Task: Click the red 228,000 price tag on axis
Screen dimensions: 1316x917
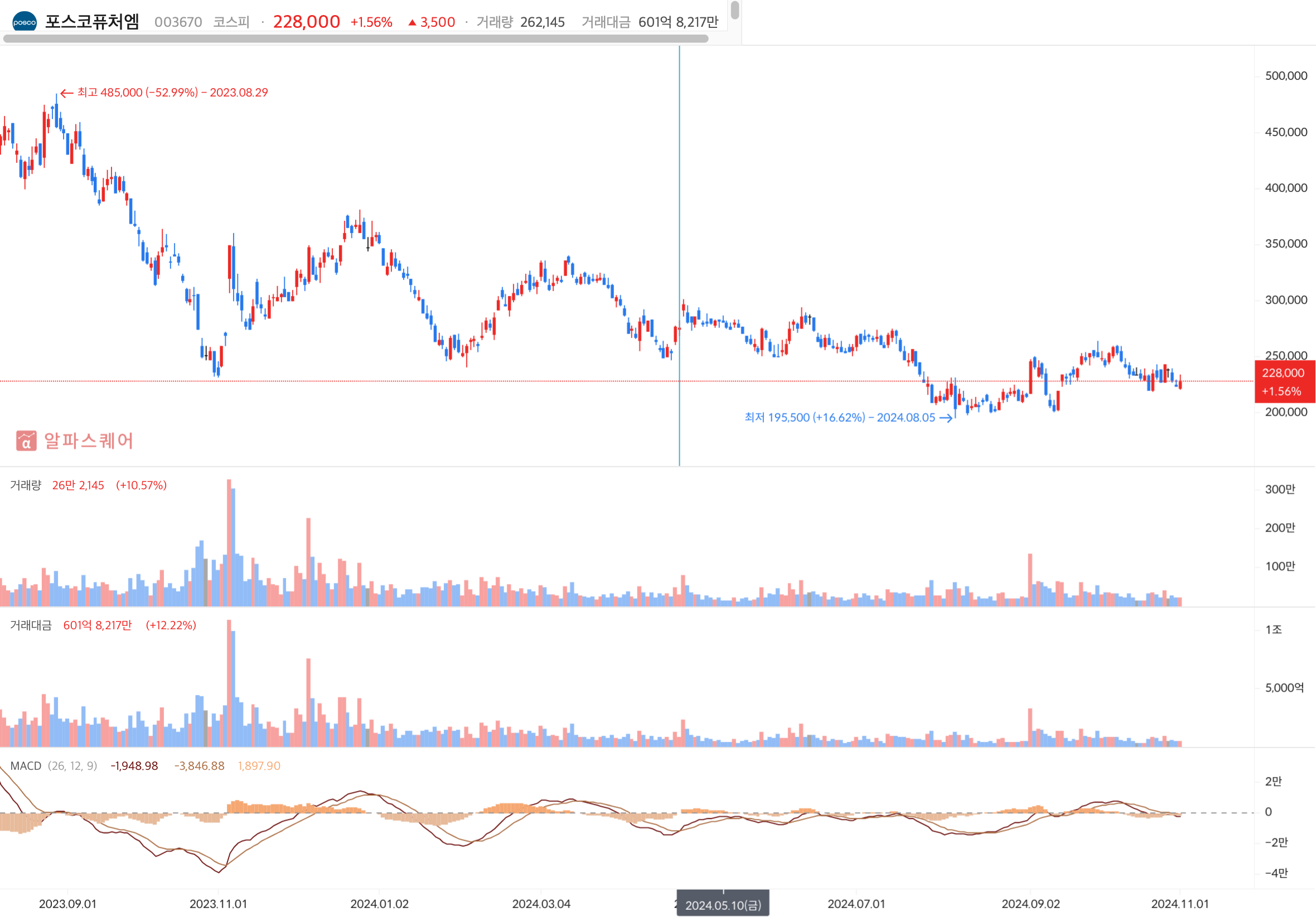Action: pos(1284,382)
